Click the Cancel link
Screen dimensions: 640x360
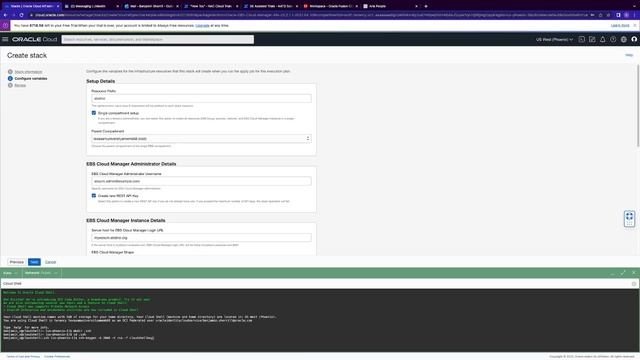[50, 262]
